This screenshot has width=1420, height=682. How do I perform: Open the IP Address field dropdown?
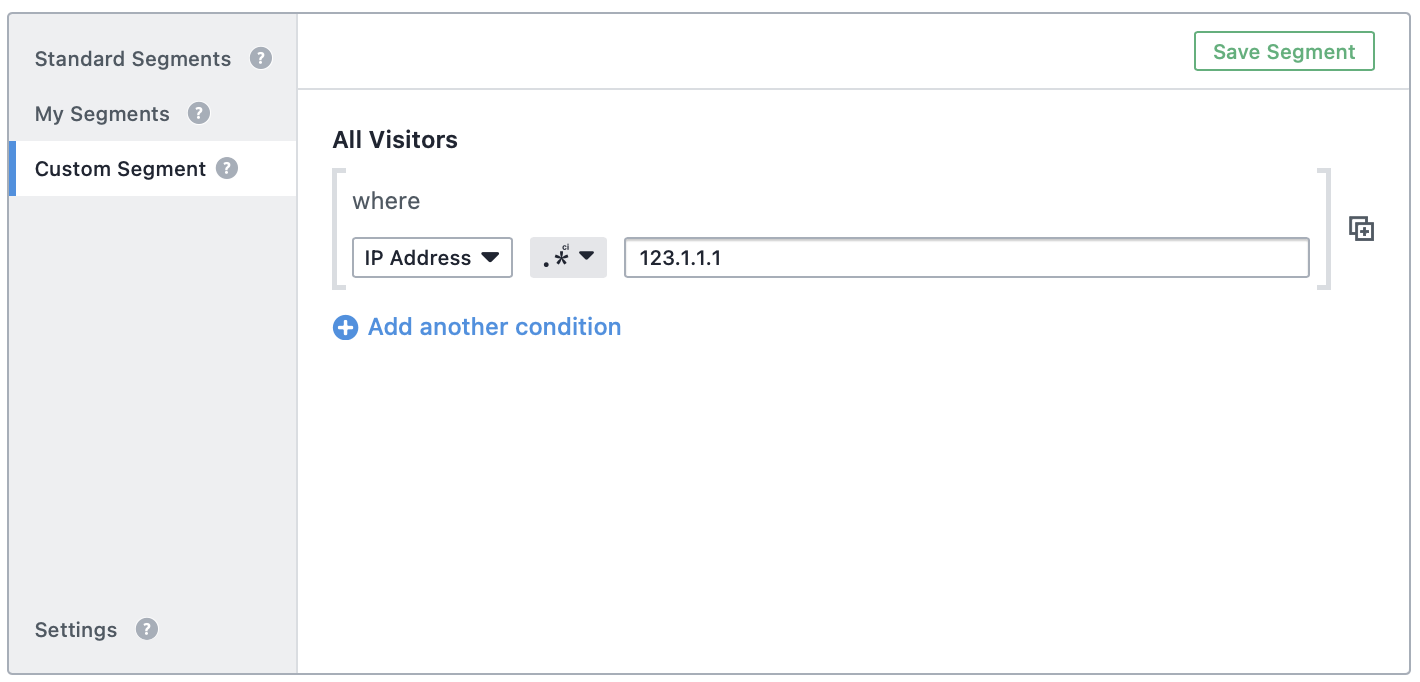[432, 257]
